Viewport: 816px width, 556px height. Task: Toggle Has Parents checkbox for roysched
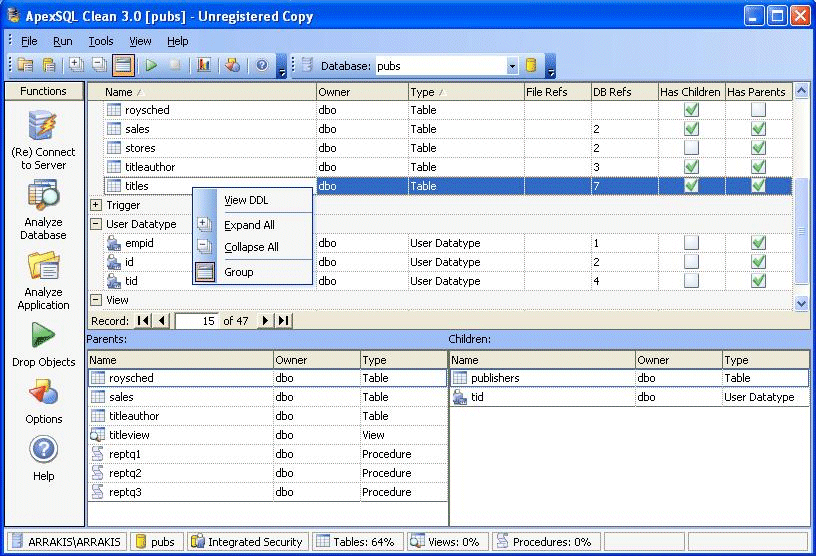coord(758,110)
